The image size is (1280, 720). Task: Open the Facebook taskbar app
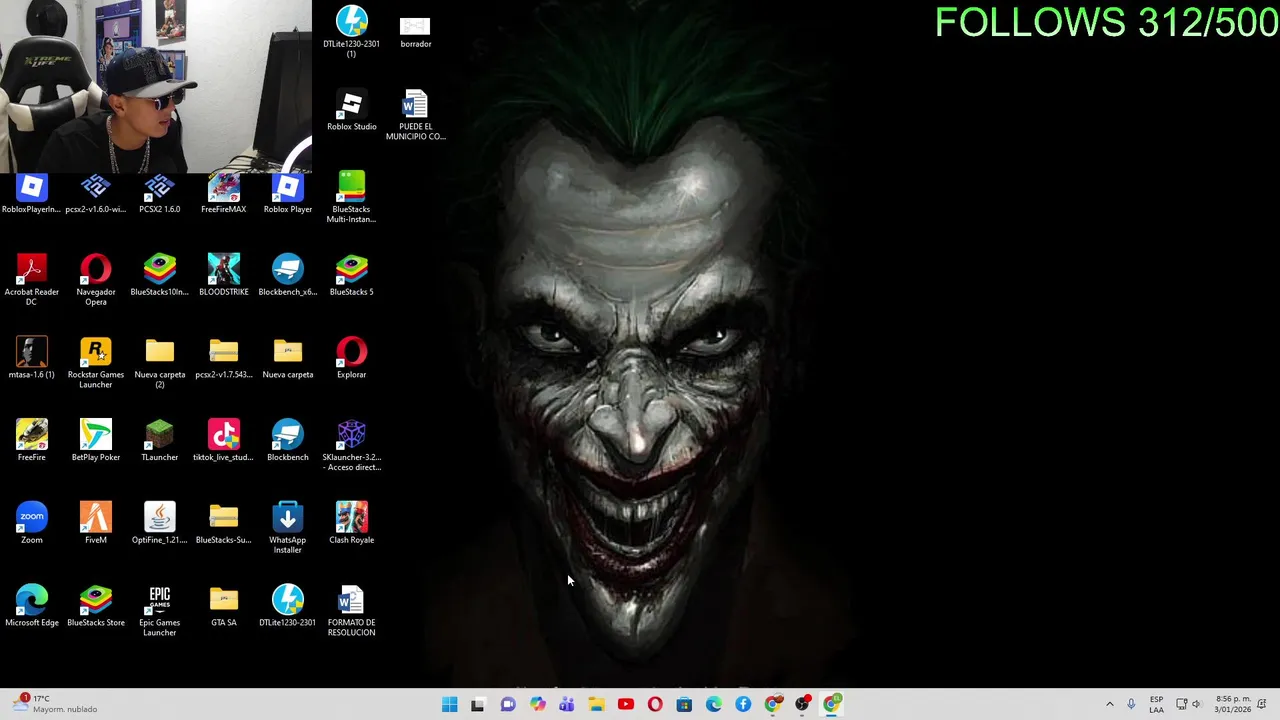(x=743, y=704)
